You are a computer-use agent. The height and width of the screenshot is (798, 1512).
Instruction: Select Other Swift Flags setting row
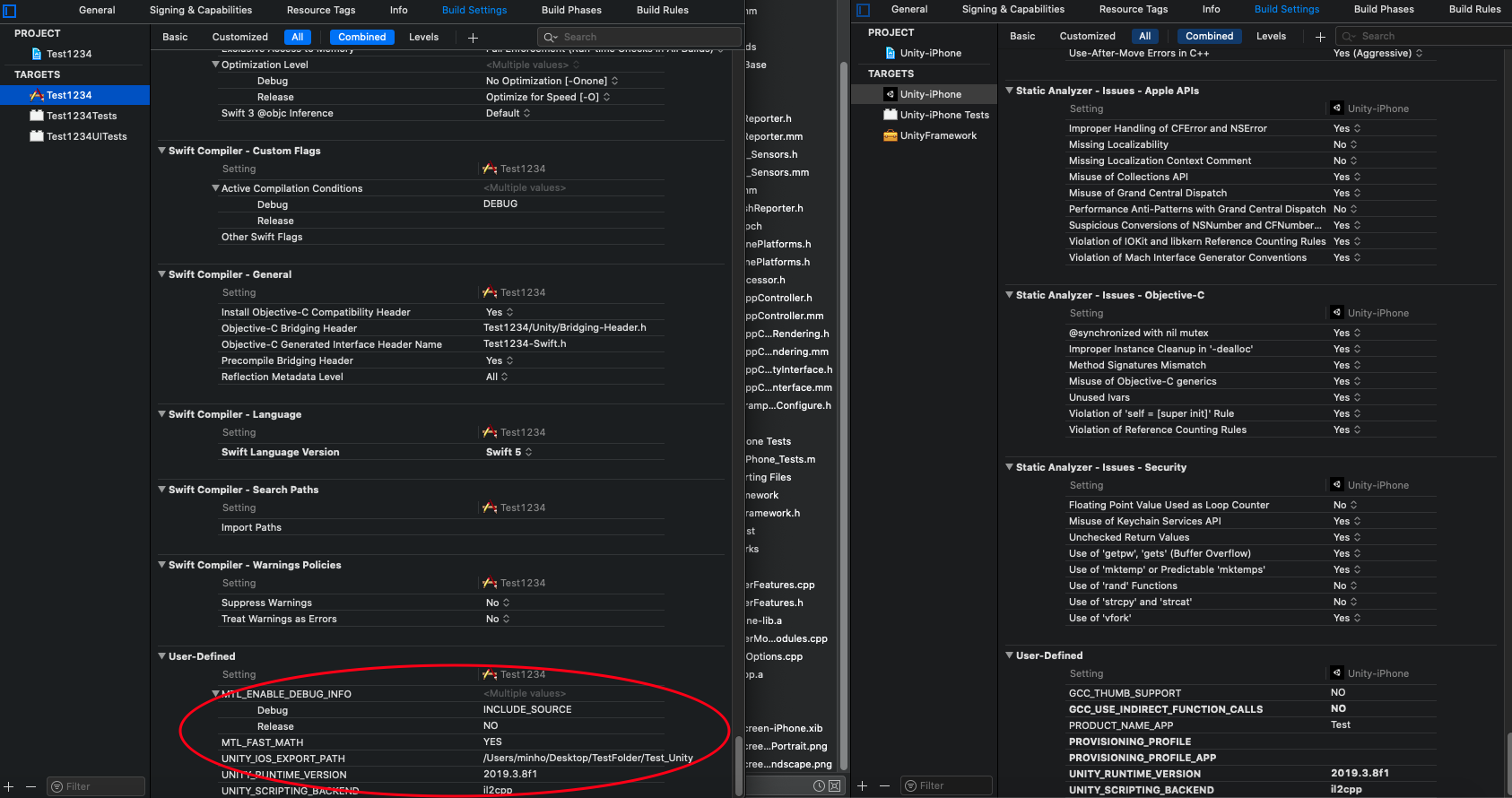tap(440, 237)
